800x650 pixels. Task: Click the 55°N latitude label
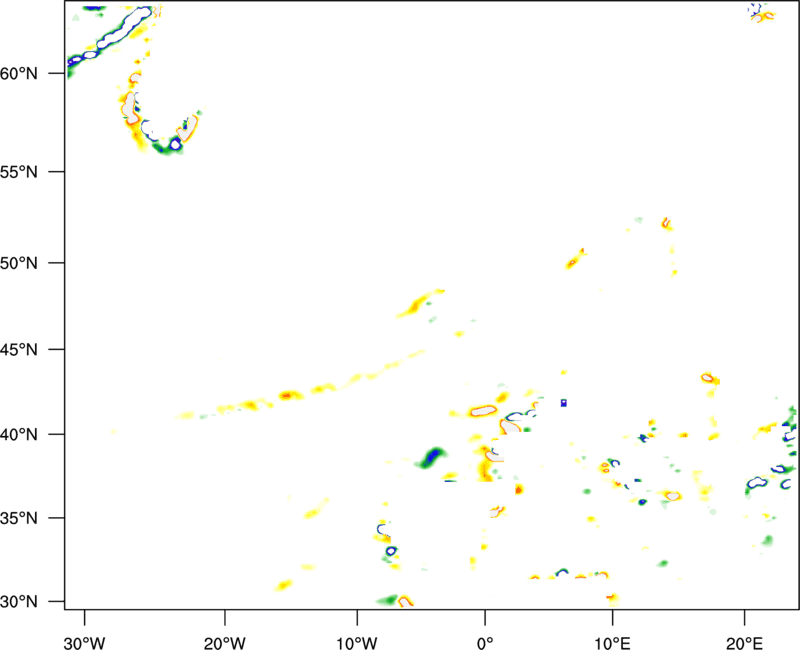19,172
